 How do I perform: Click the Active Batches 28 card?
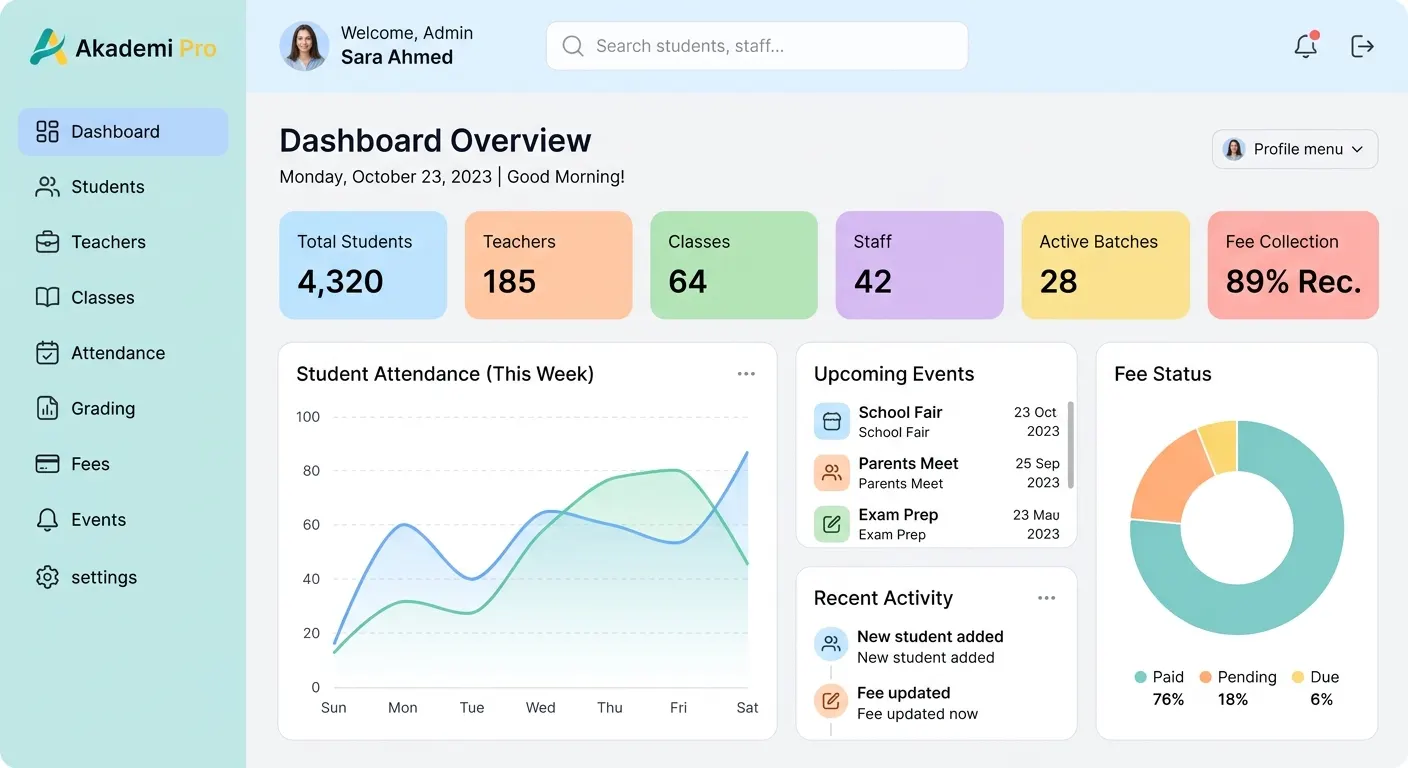click(1106, 265)
